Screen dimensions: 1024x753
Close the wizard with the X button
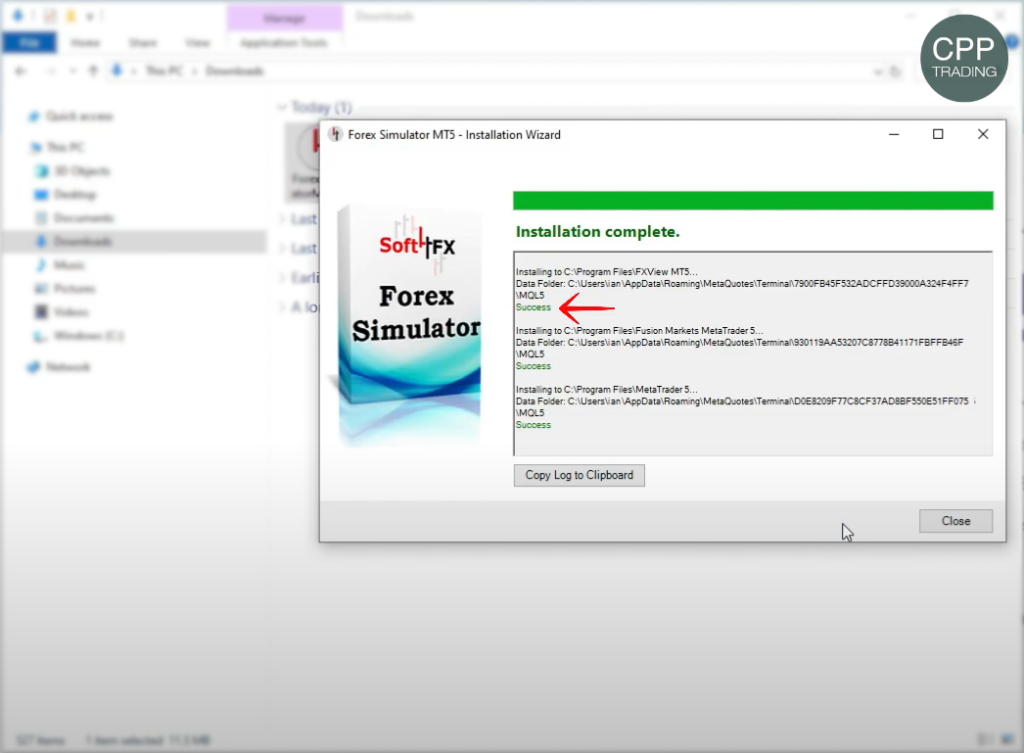982,135
